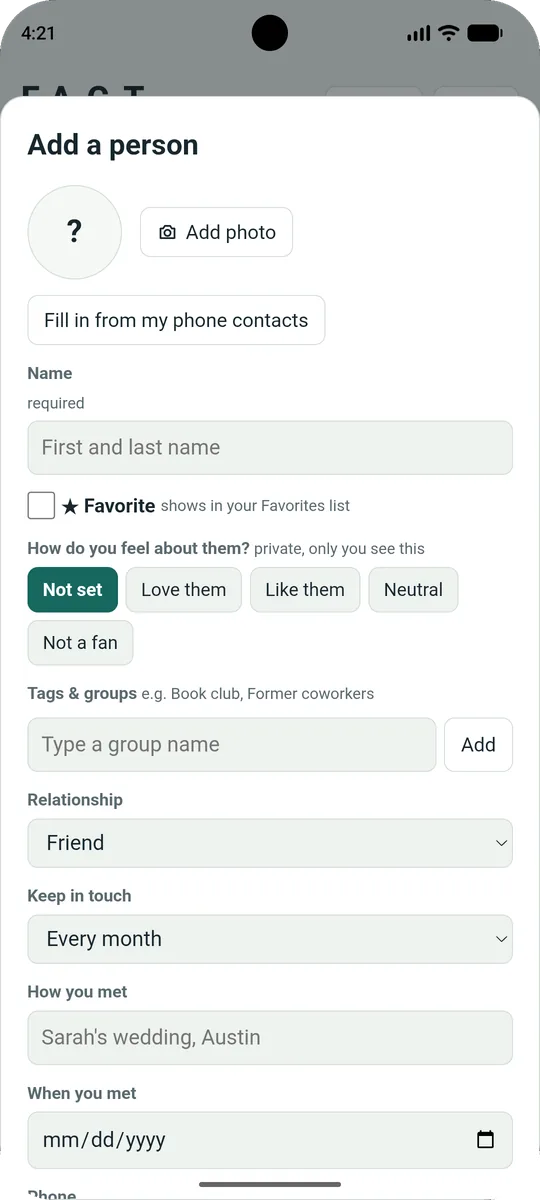Click the Tags & groups label
540x1200 pixels.
point(82,693)
